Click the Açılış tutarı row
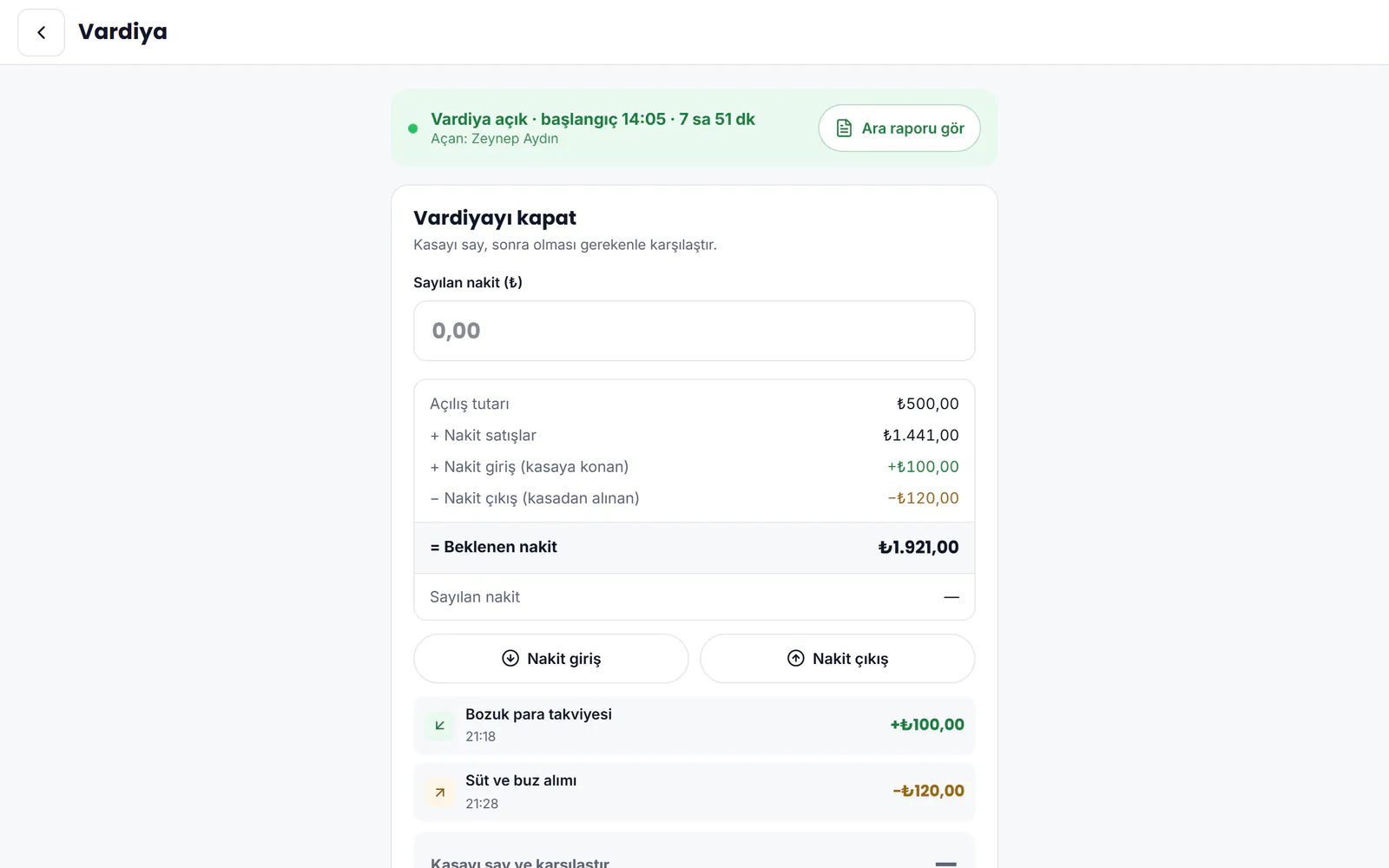The image size is (1389, 868). [694, 404]
